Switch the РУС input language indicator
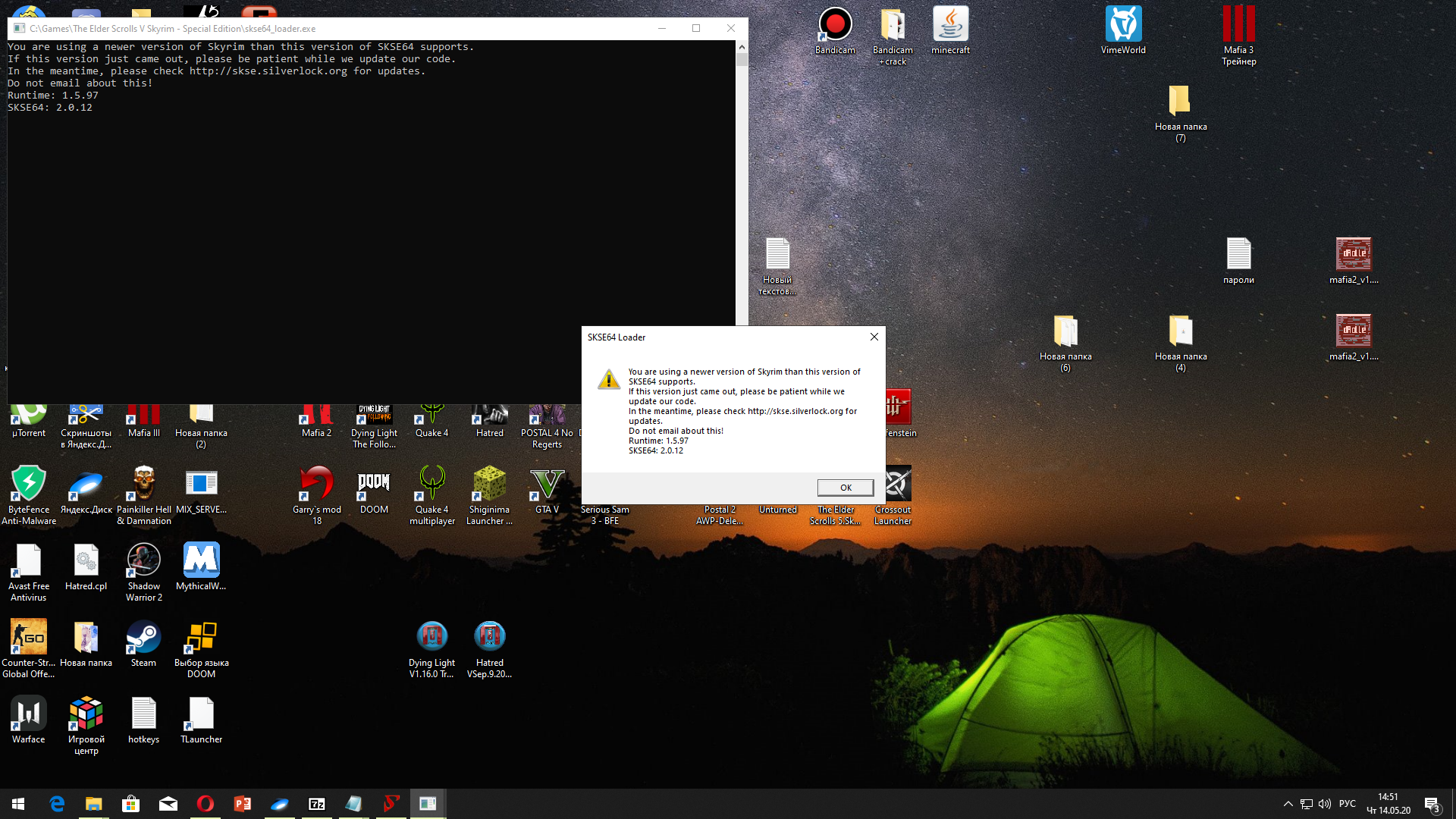Screen dimensions: 1456x819 [1347, 804]
